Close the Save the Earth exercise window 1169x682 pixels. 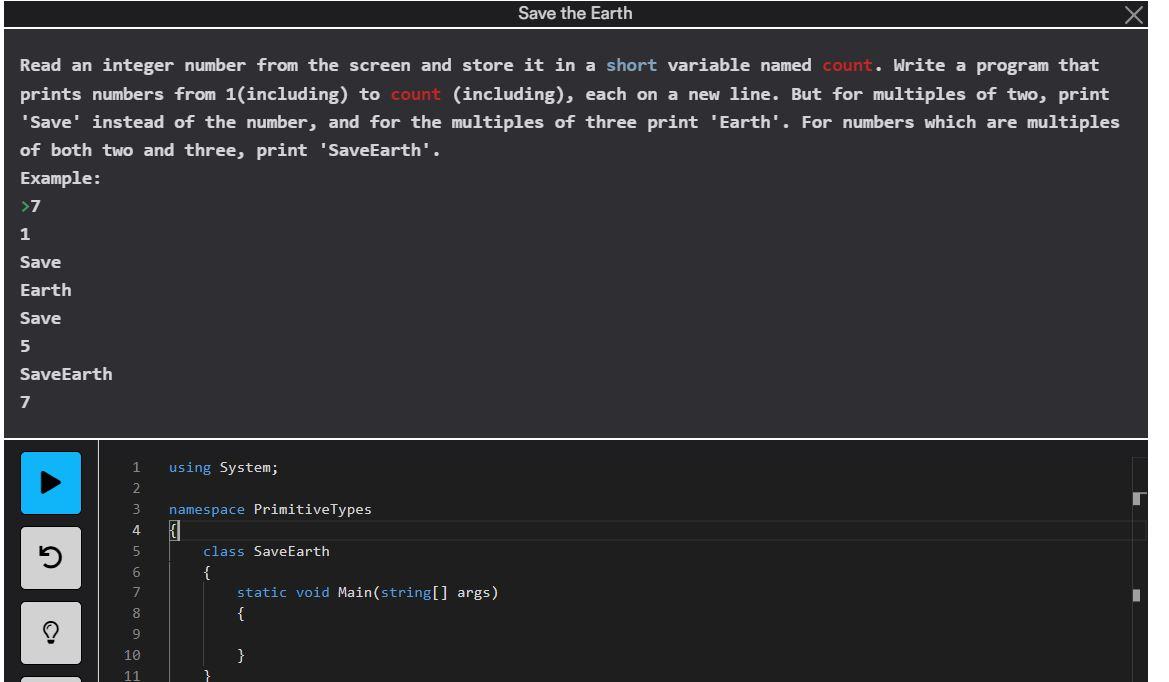[x=1133, y=14]
